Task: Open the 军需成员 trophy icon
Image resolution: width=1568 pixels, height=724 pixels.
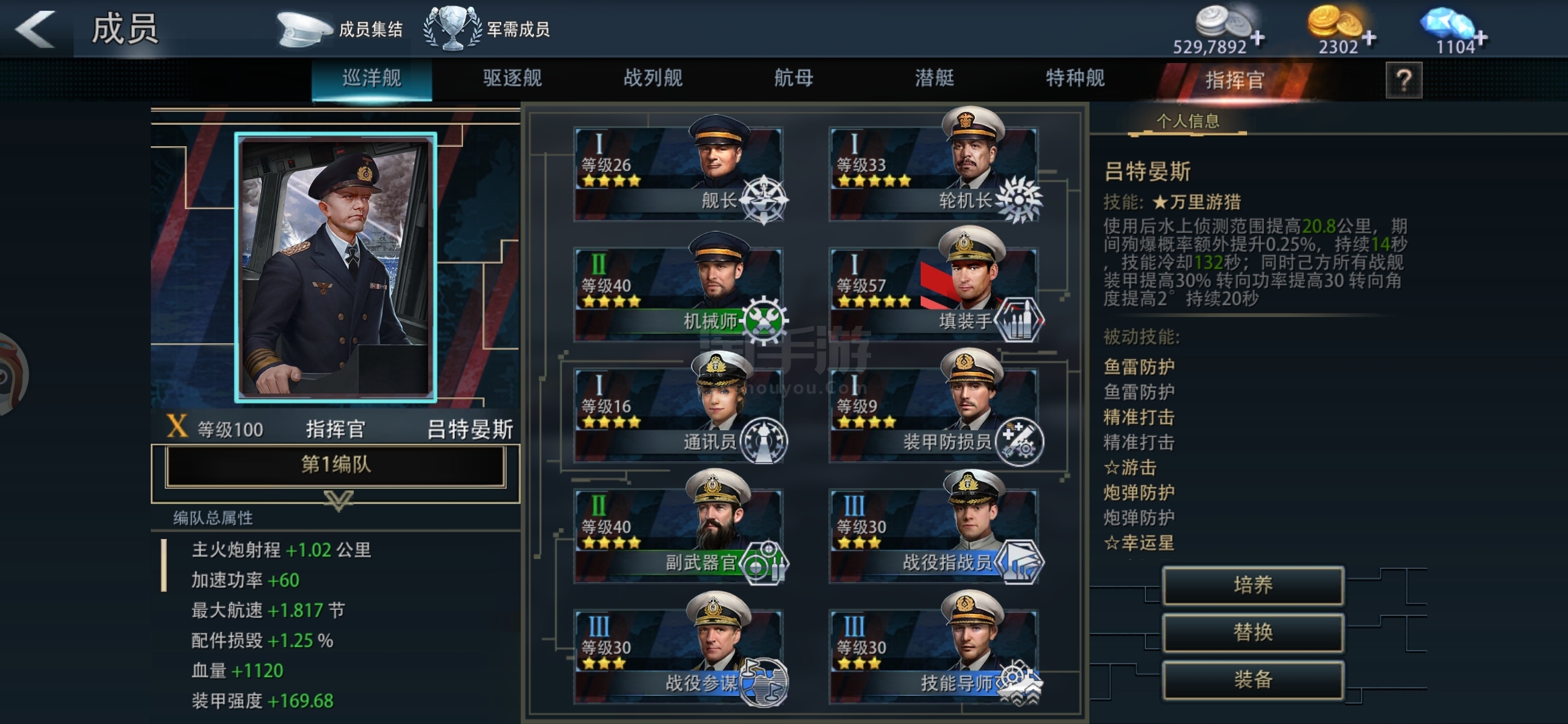Action: 453,28
